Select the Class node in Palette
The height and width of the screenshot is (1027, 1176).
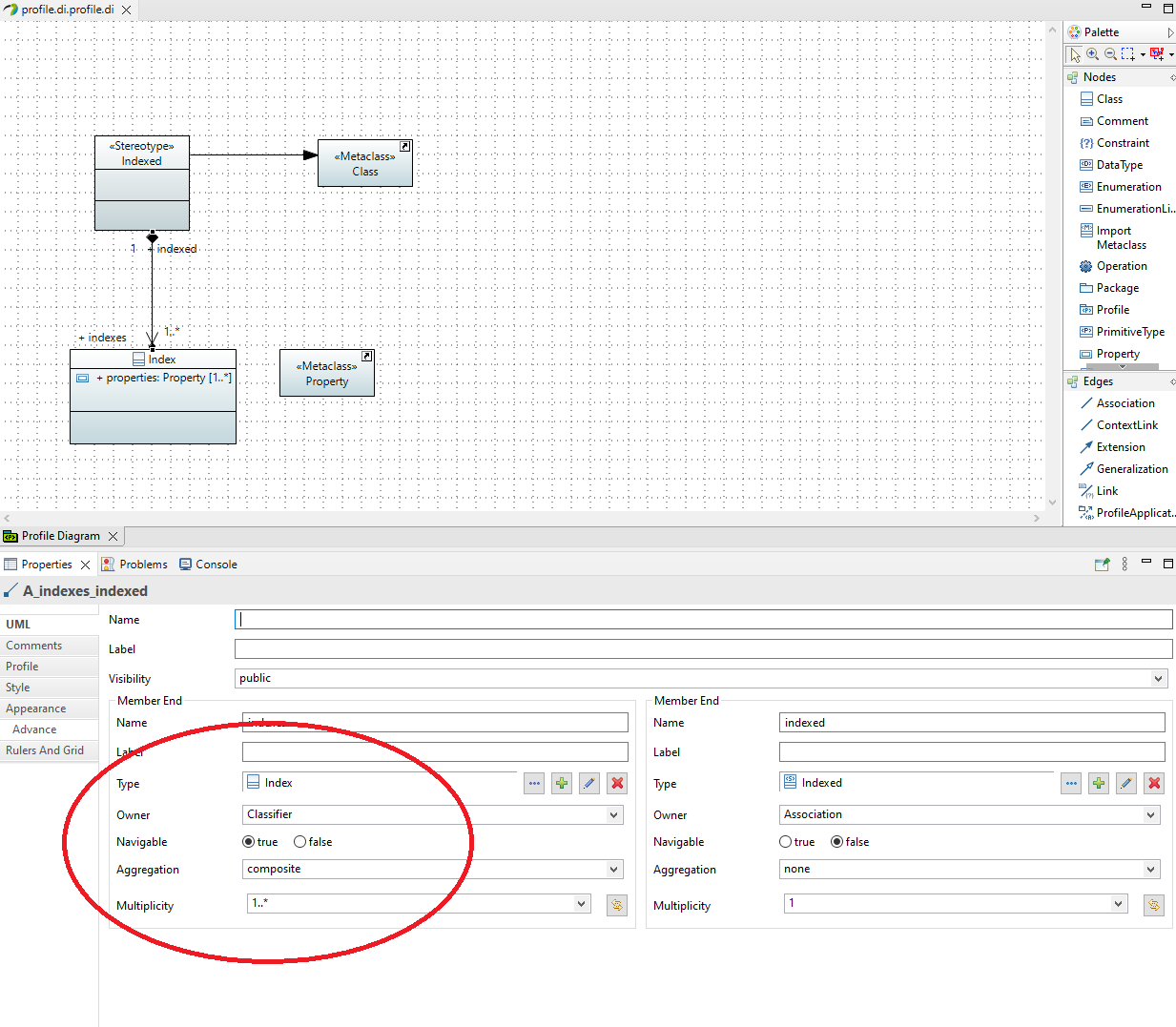click(x=1108, y=99)
